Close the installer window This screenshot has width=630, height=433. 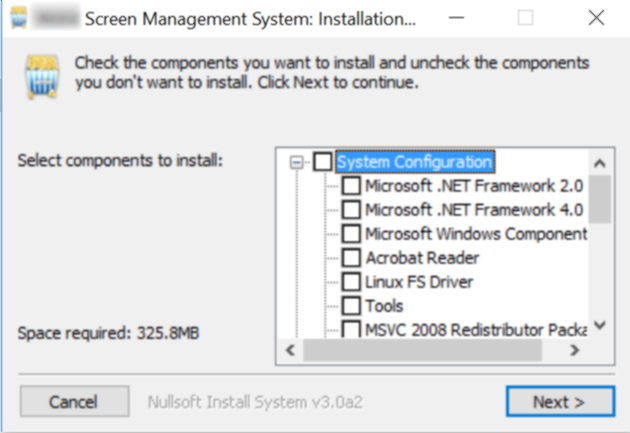(x=596, y=18)
